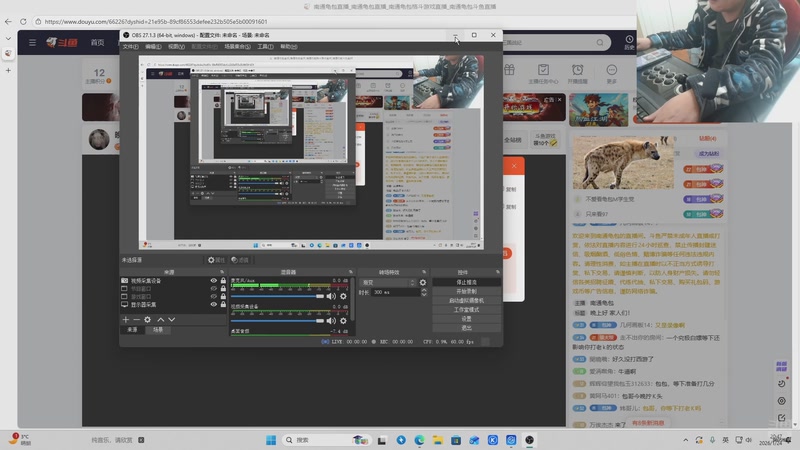Pop out the sources dock panel
This screenshot has width=800, height=450.
tap(222, 272)
